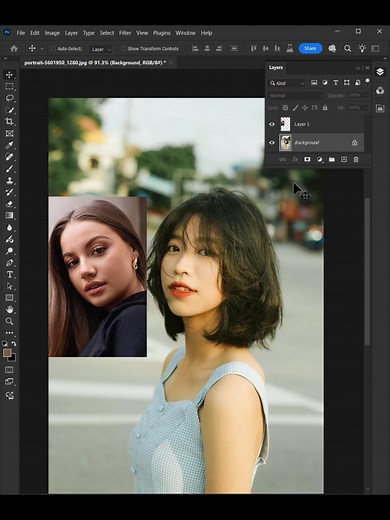The image size is (390, 520).
Task: Select the Eyedropper tool
Action: pyautogui.click(x=9, y=145)
